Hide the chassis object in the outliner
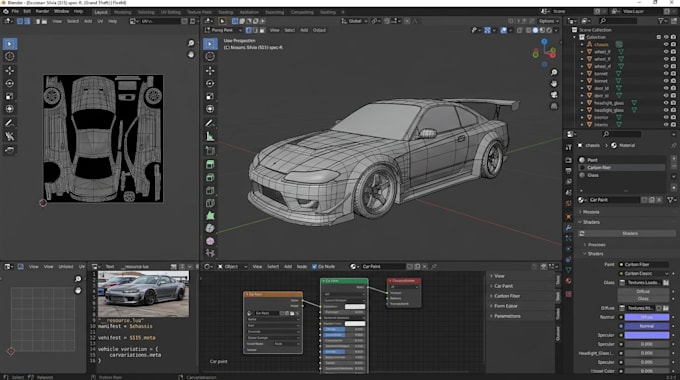 tap(666, 44)
